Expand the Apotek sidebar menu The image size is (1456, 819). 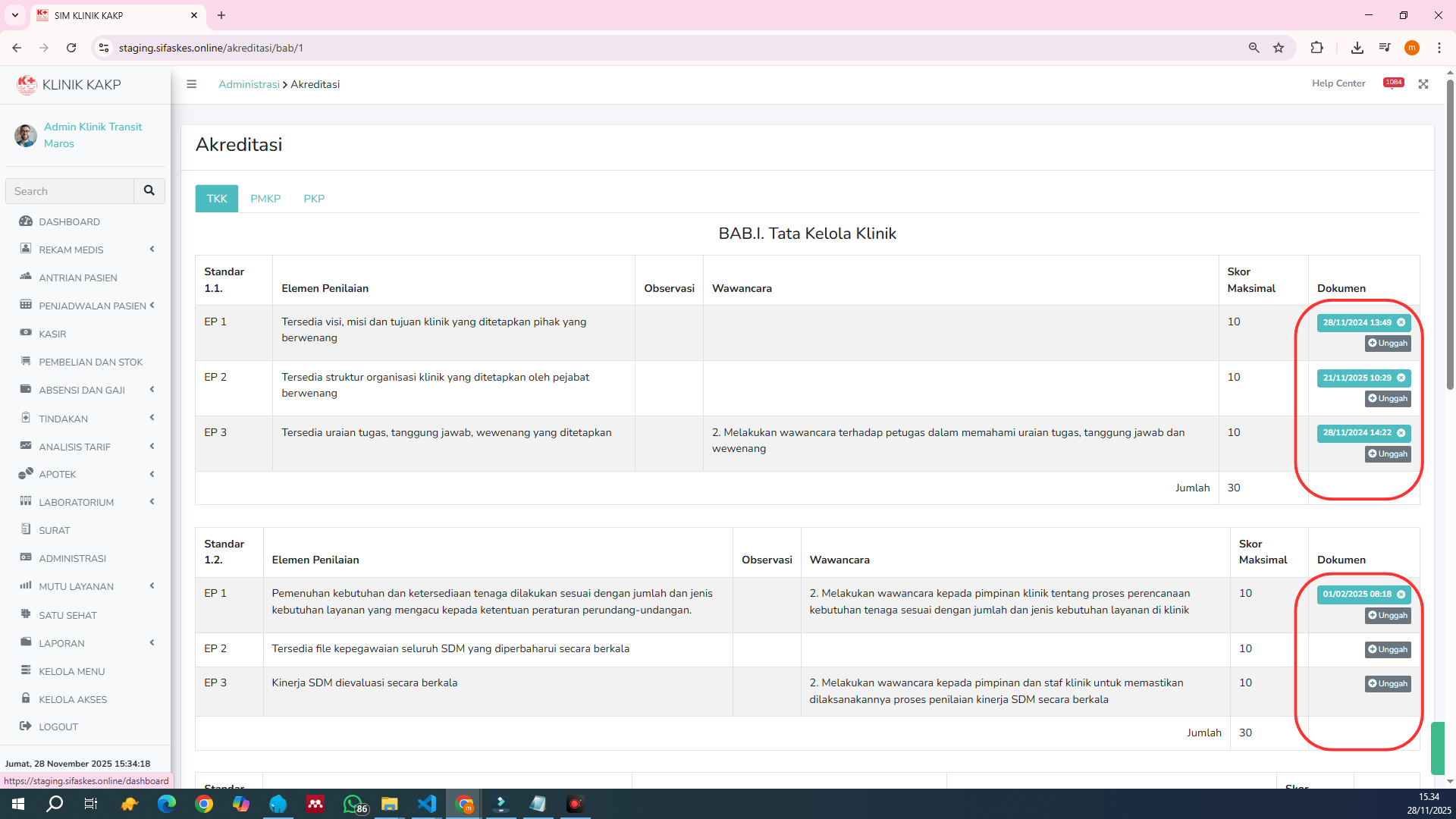[58, 474]
